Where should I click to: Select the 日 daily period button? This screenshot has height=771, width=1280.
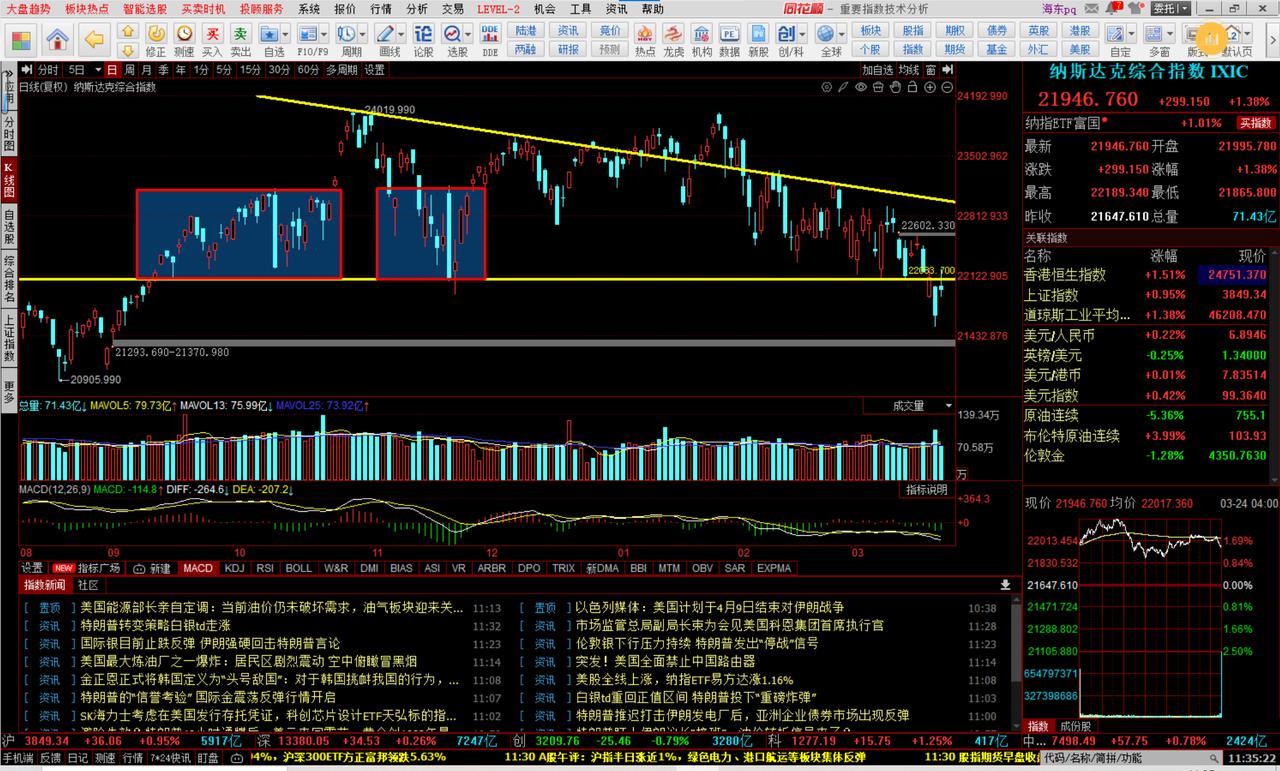(x=112, y=70)
